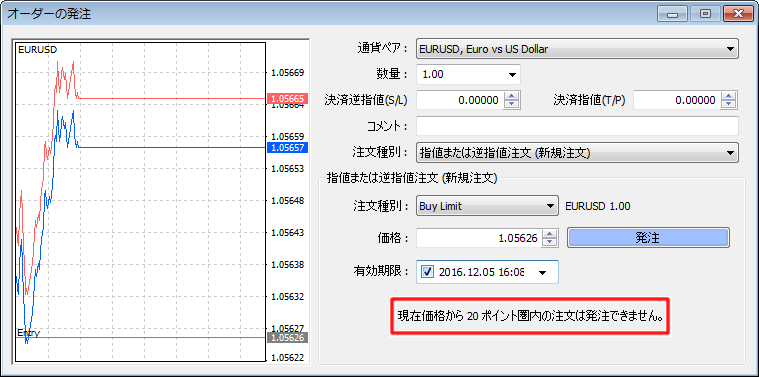This screenshot has height=377, width=759.
Task: Increase 価格 price with up arrow
Action: tap(549, 234)
